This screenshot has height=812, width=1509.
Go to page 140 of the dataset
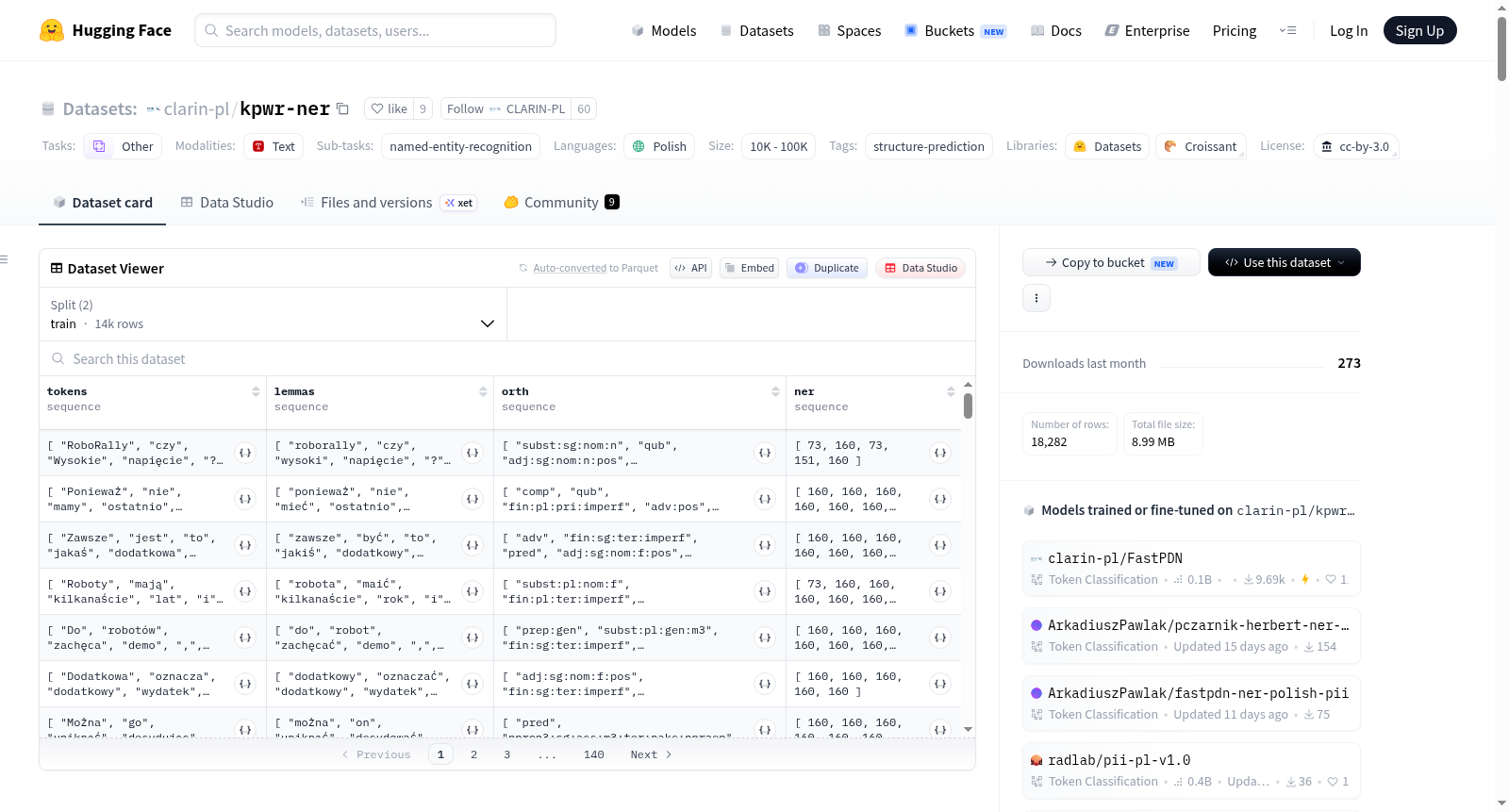(593, 754)
